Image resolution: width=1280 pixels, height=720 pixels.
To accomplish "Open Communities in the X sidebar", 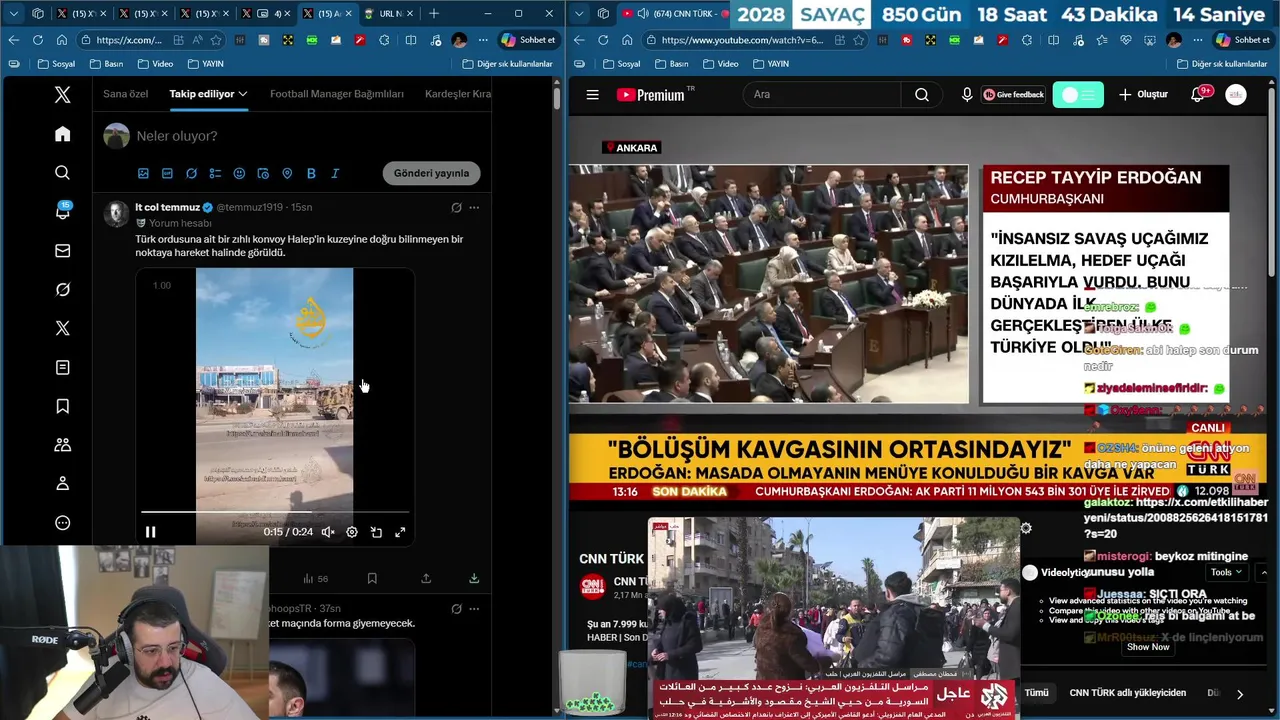I will (62, 445).
